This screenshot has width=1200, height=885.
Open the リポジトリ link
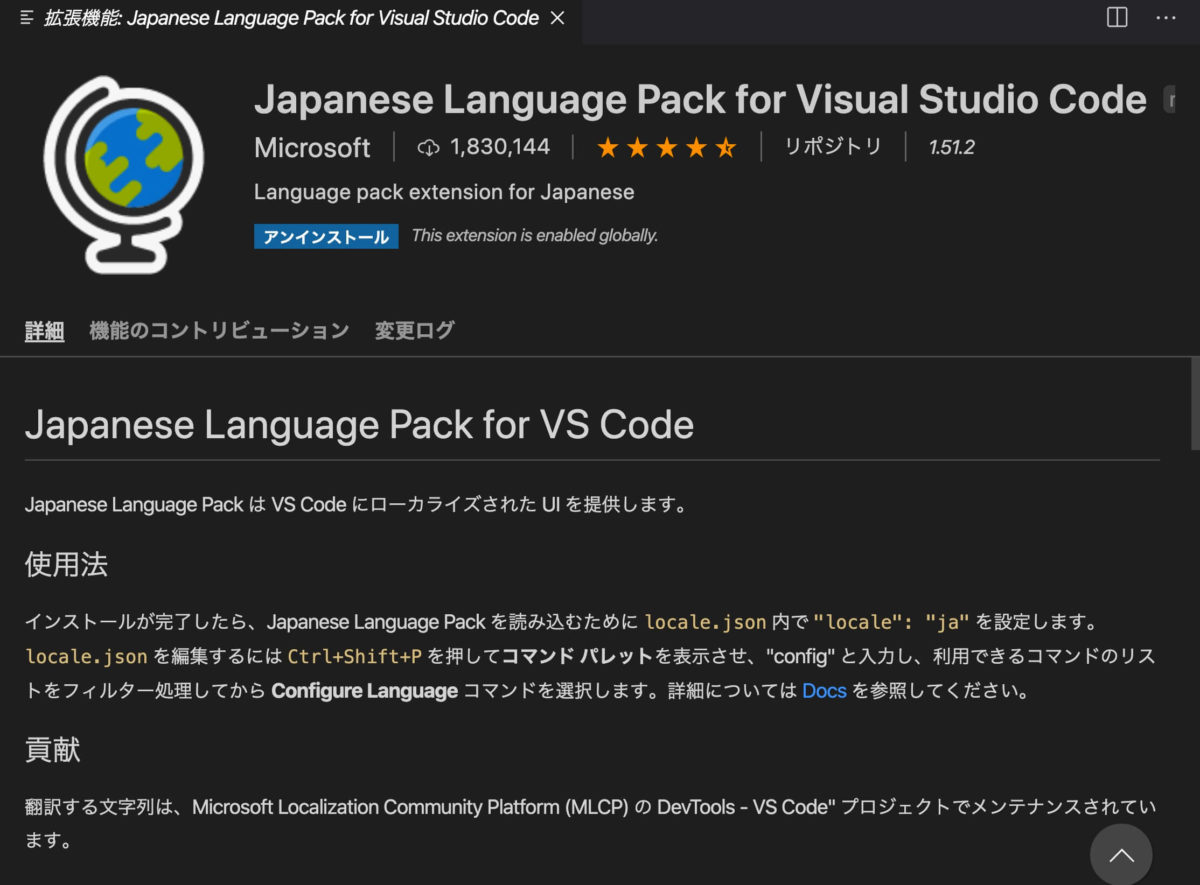832,147
